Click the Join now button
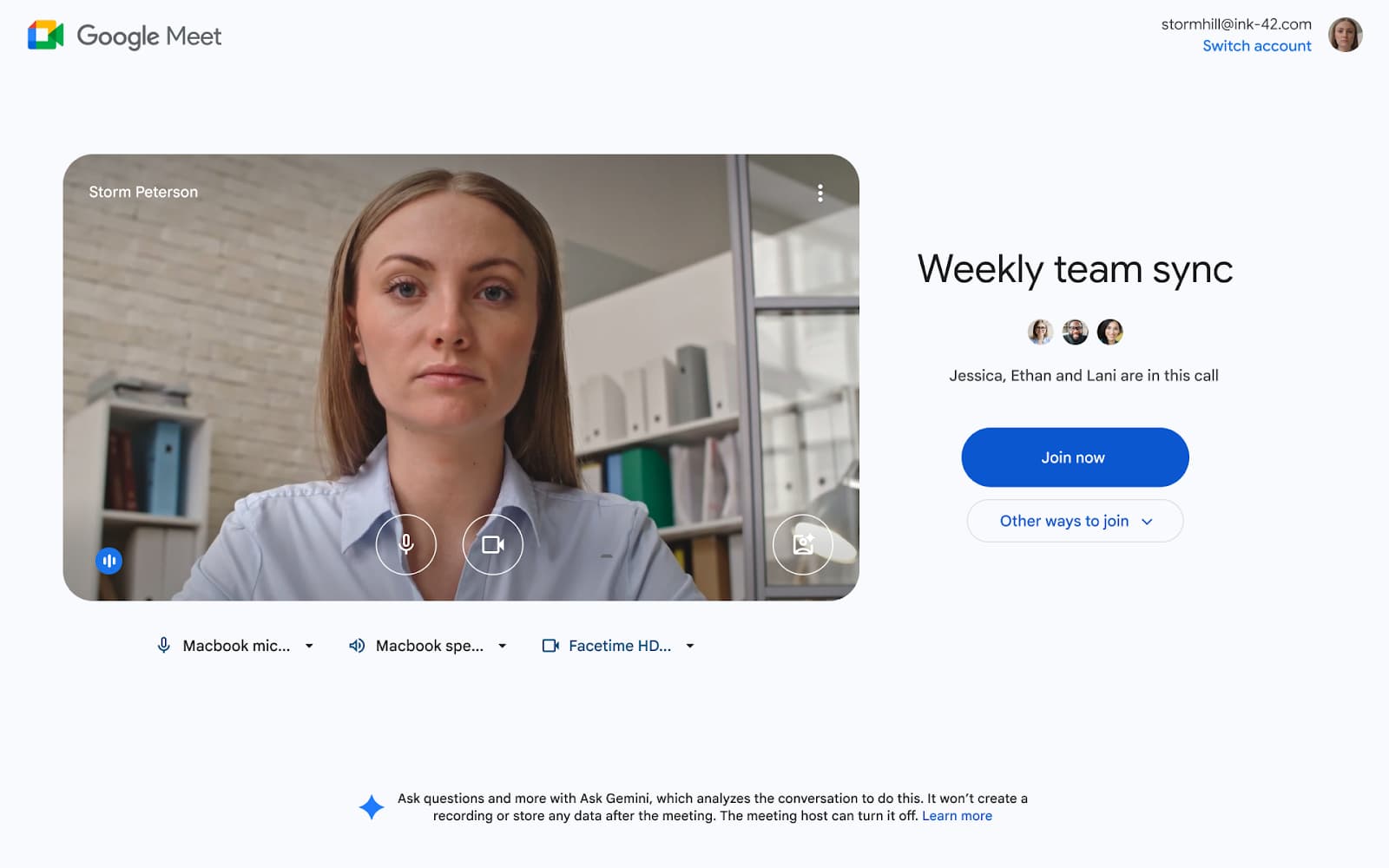 [1075, 457]
